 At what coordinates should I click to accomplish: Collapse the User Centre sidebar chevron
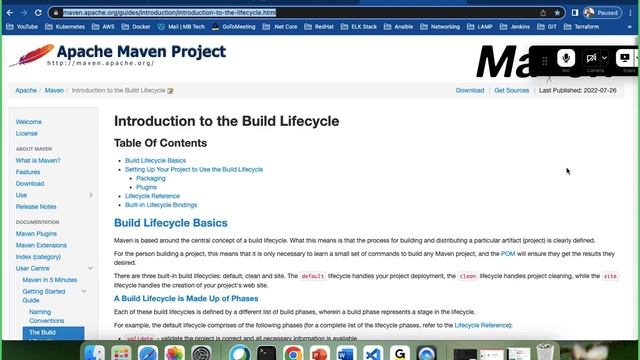pyautogui.click(x=90, y=268)
